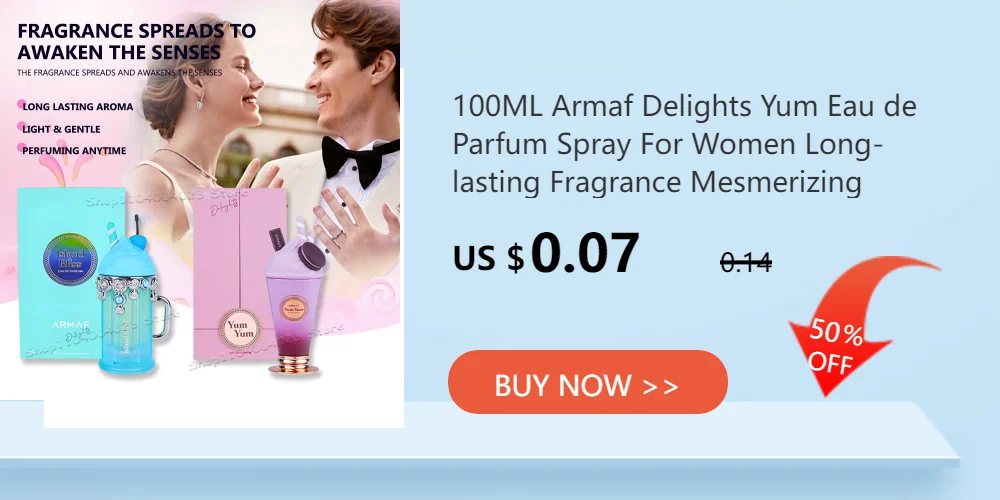The image size is (1000, 500).
Task: Click the Perfuming Anytime bullet point
Action: click(72, 151)
